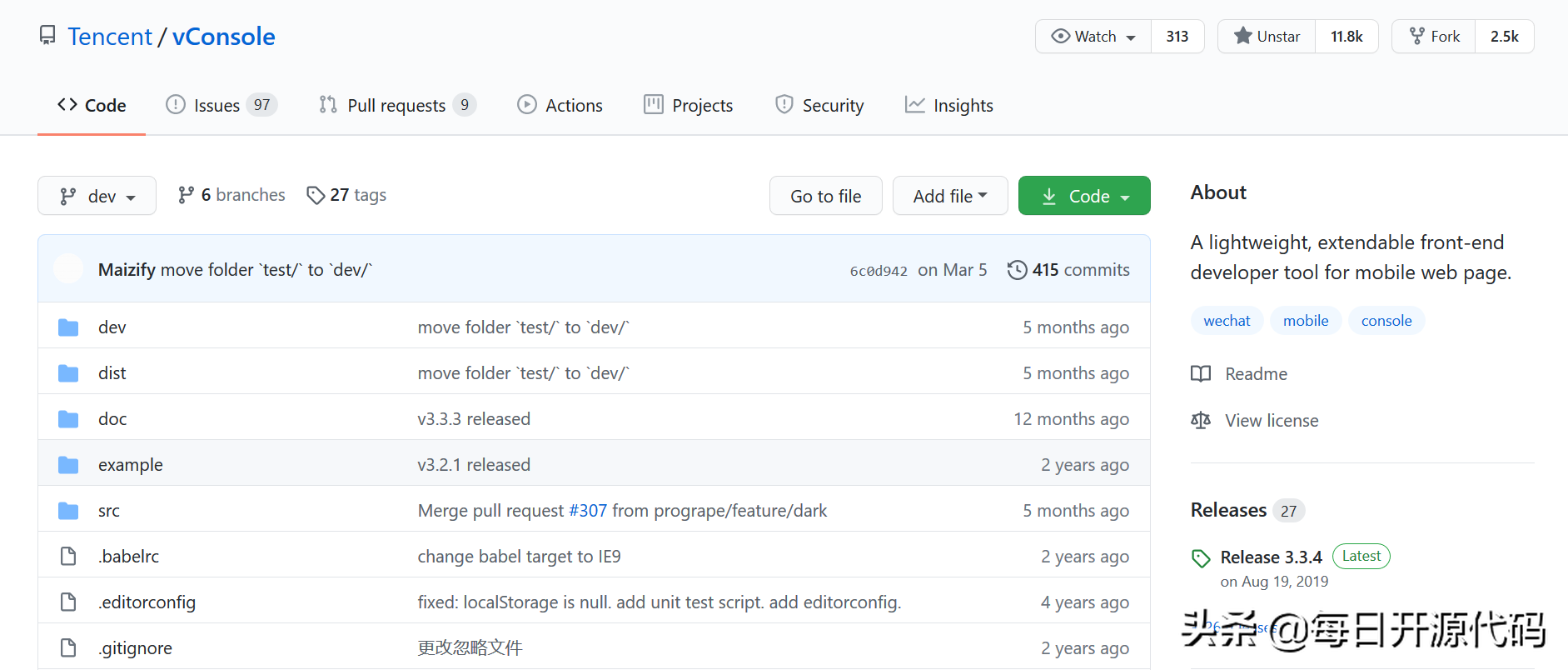1568x670 pixels.
Task: Switch to the Issues tab
Action: point(221,106)
